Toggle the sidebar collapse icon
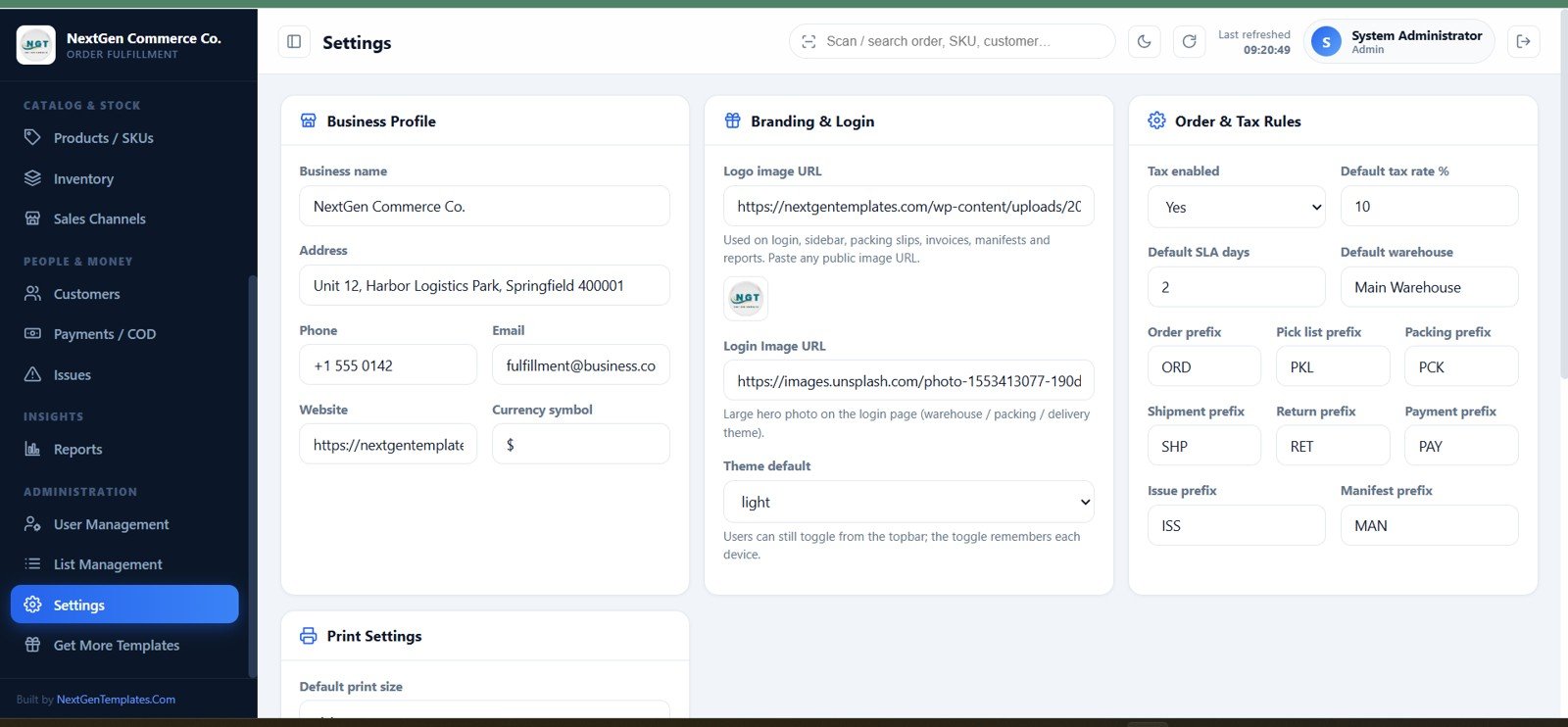This screenshot has height=727, width=1568. coord(294,41)
